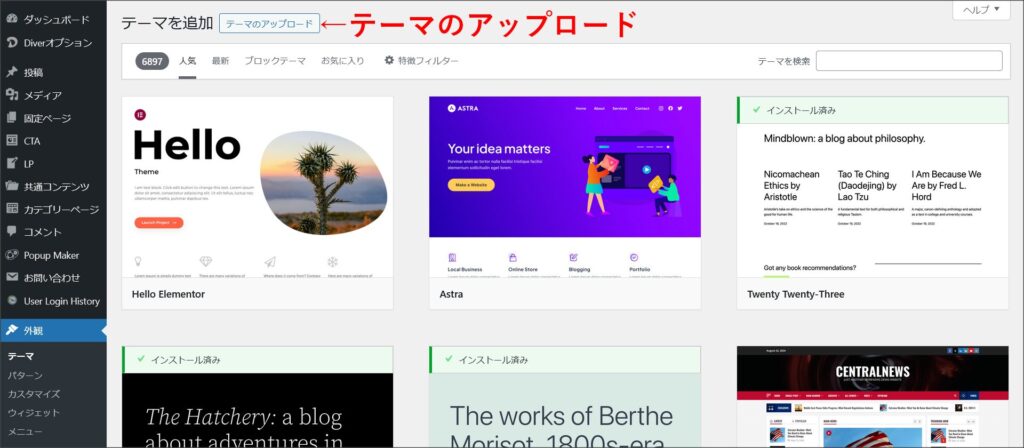1024x448 pixels.
Task: Open the メニュー submenu item
Action: pos(25,432)
